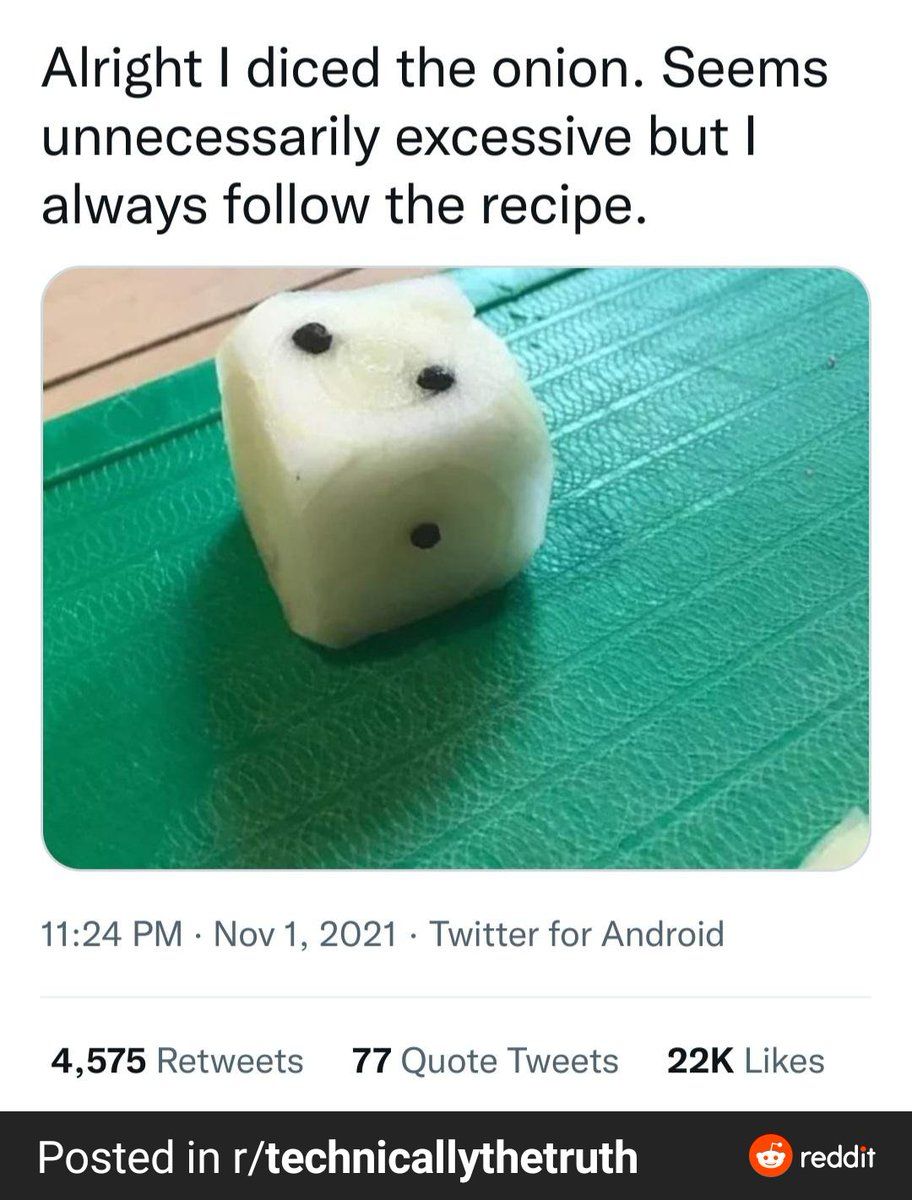Click the reddit wordmark text
This screenshot has width=912, height=1200.
tap(835, 1157)
